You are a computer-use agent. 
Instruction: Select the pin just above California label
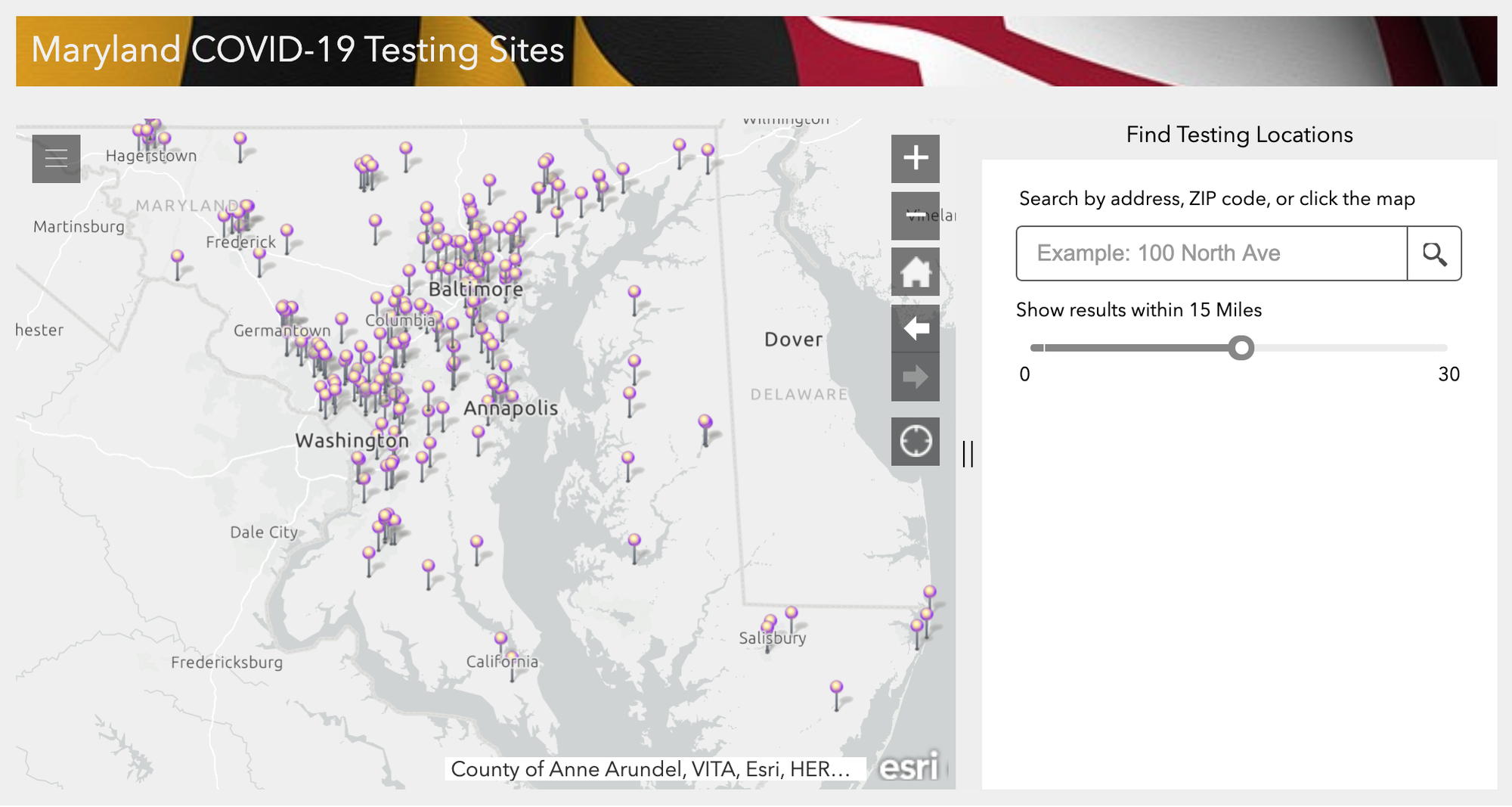(x=500, y=639)
